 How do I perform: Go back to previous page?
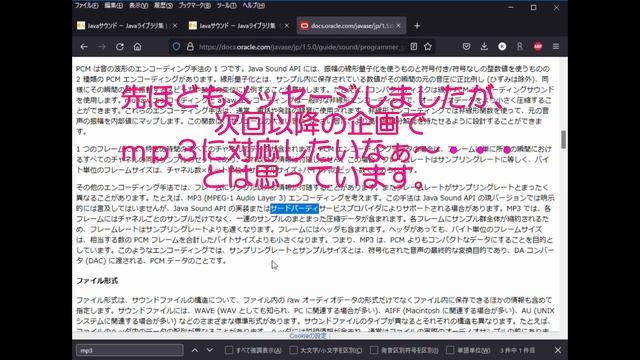coord(84,47)
